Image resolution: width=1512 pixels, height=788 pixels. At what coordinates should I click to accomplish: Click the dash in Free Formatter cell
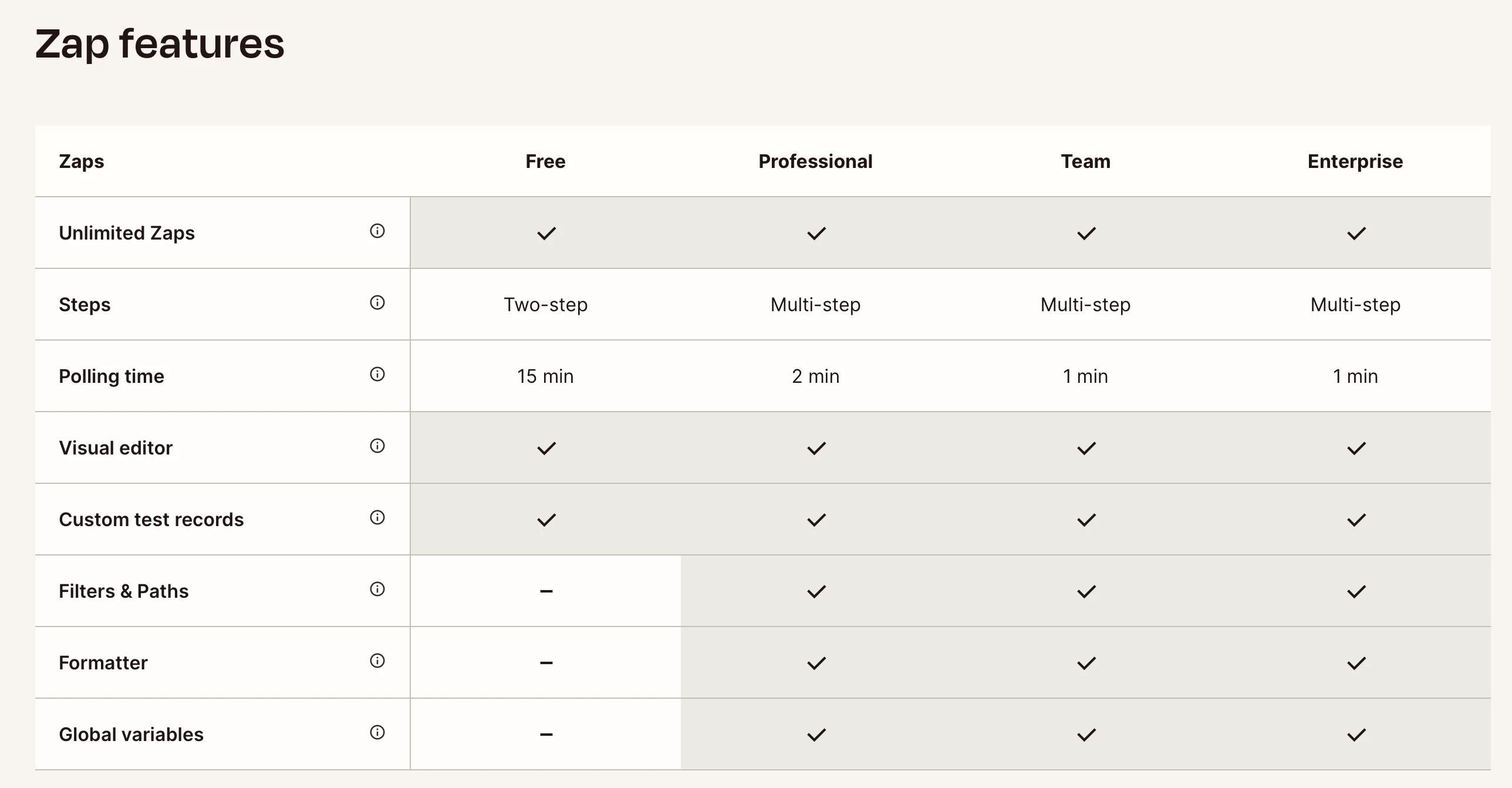(x=546, y=663)
